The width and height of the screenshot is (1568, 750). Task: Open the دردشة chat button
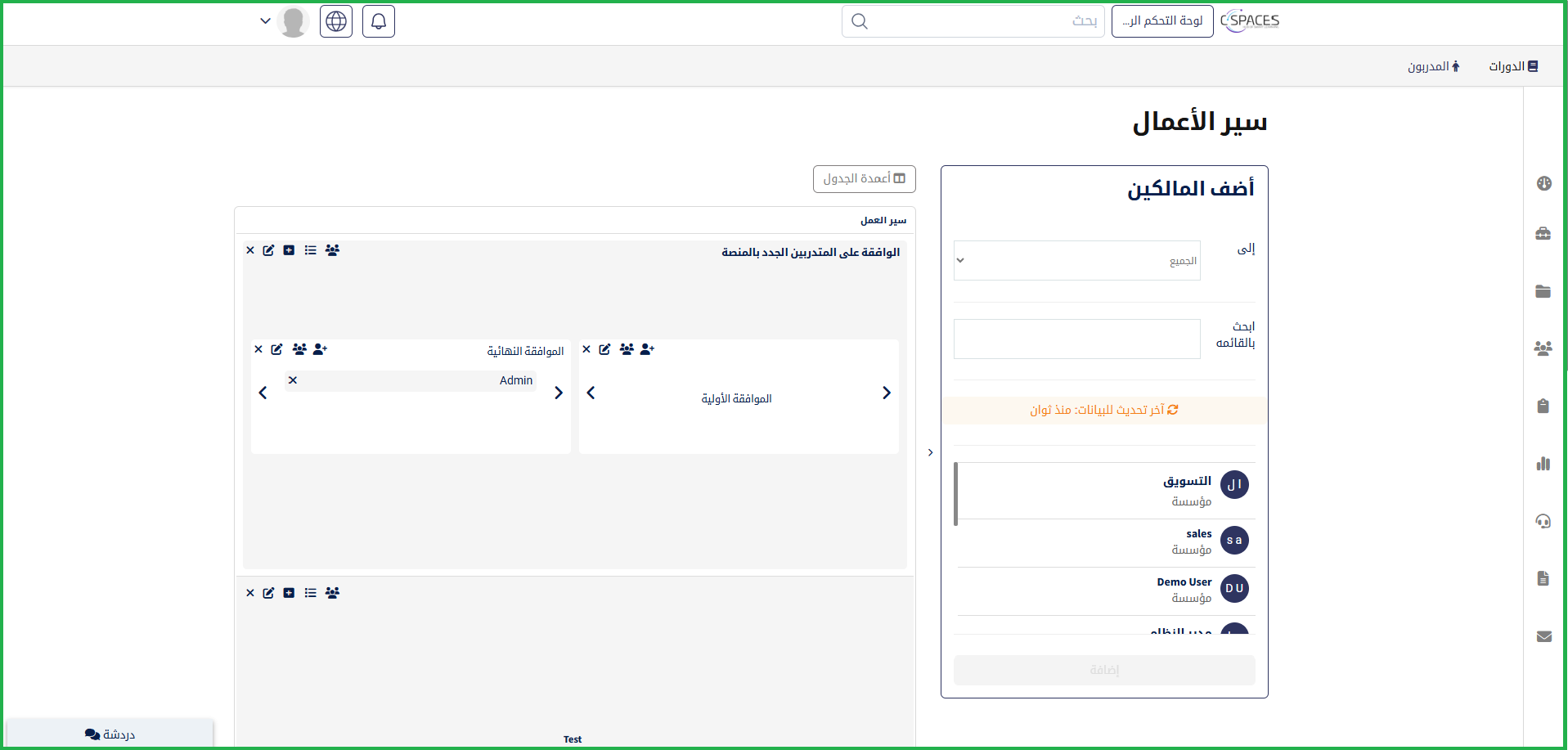coord(110,734)
